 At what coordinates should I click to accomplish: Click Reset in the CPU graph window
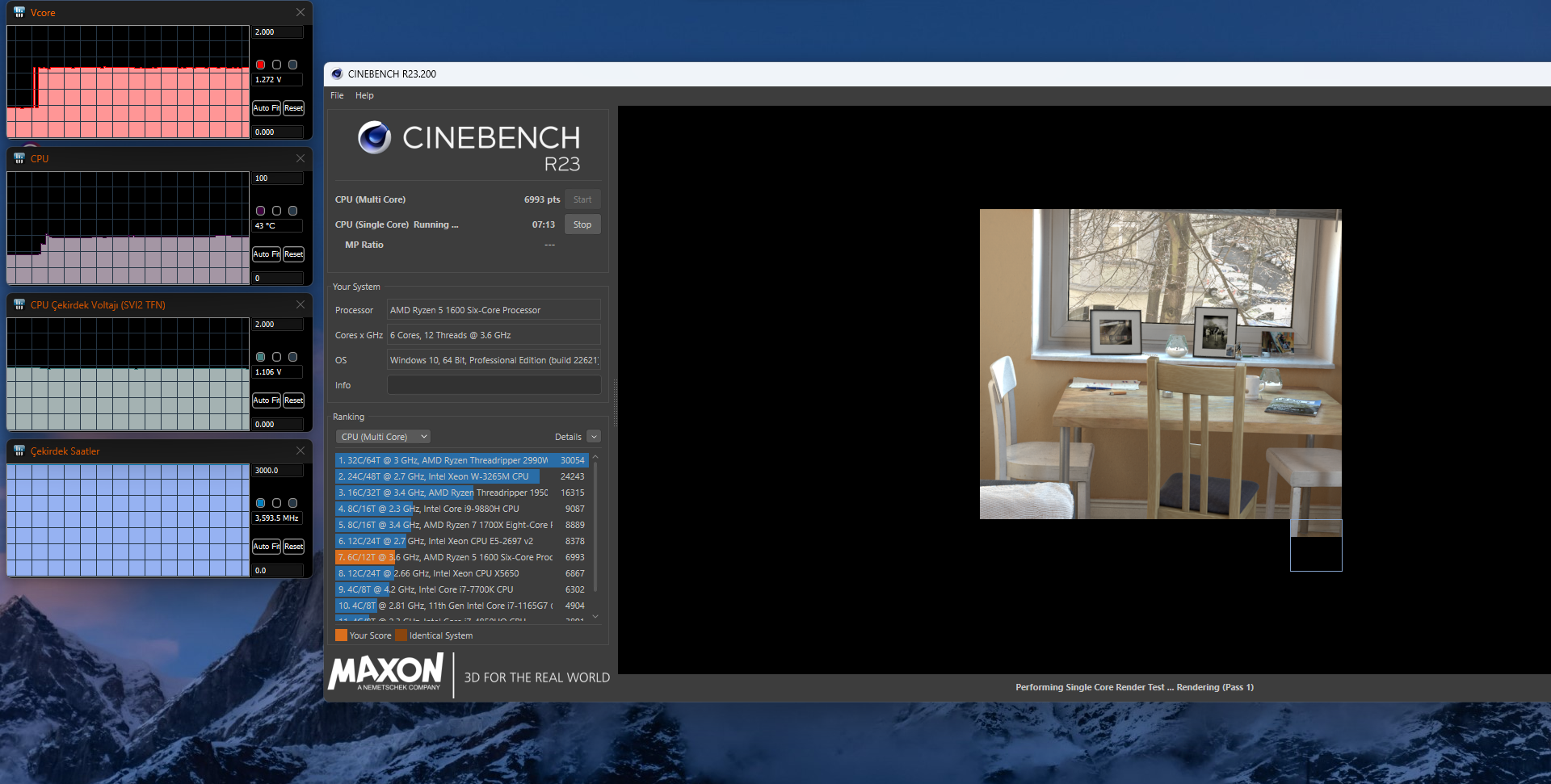[x=293, y=254]
